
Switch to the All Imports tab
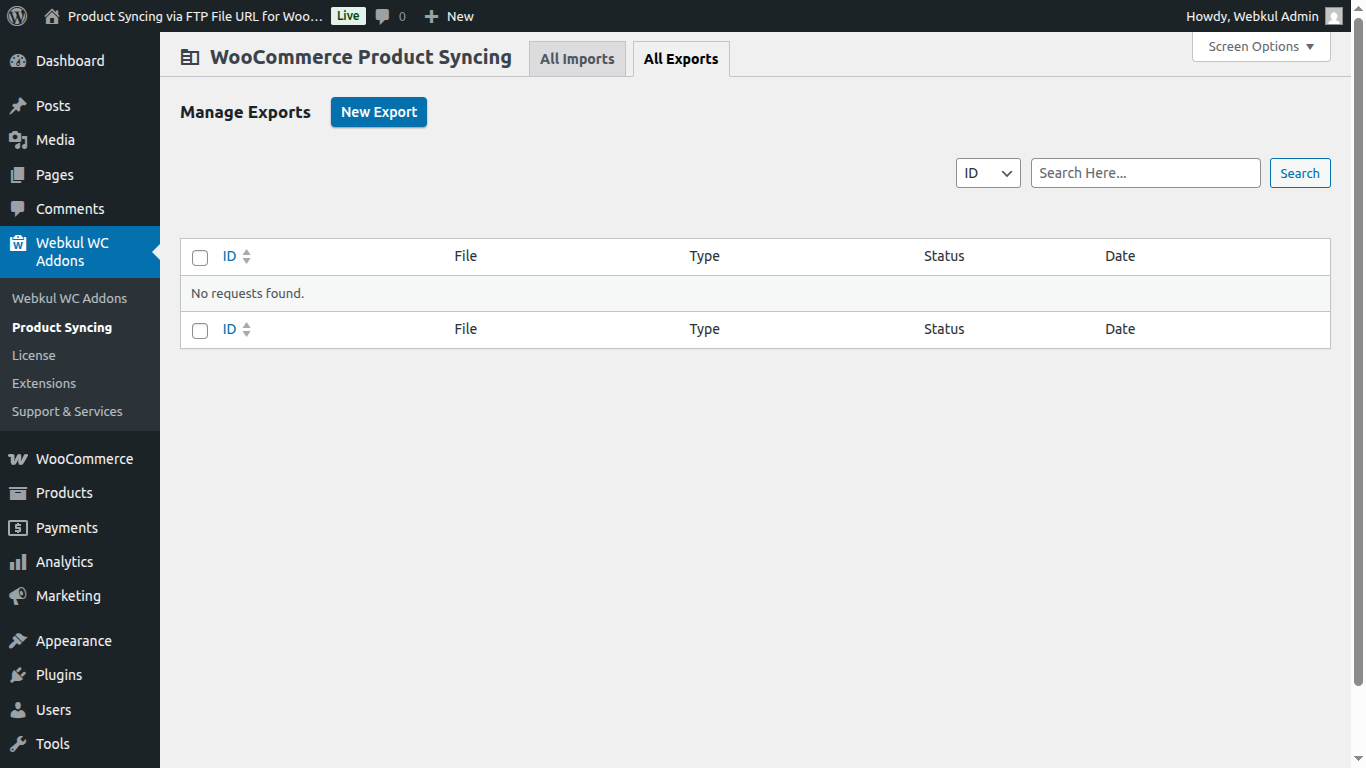(x=577, y=58)
